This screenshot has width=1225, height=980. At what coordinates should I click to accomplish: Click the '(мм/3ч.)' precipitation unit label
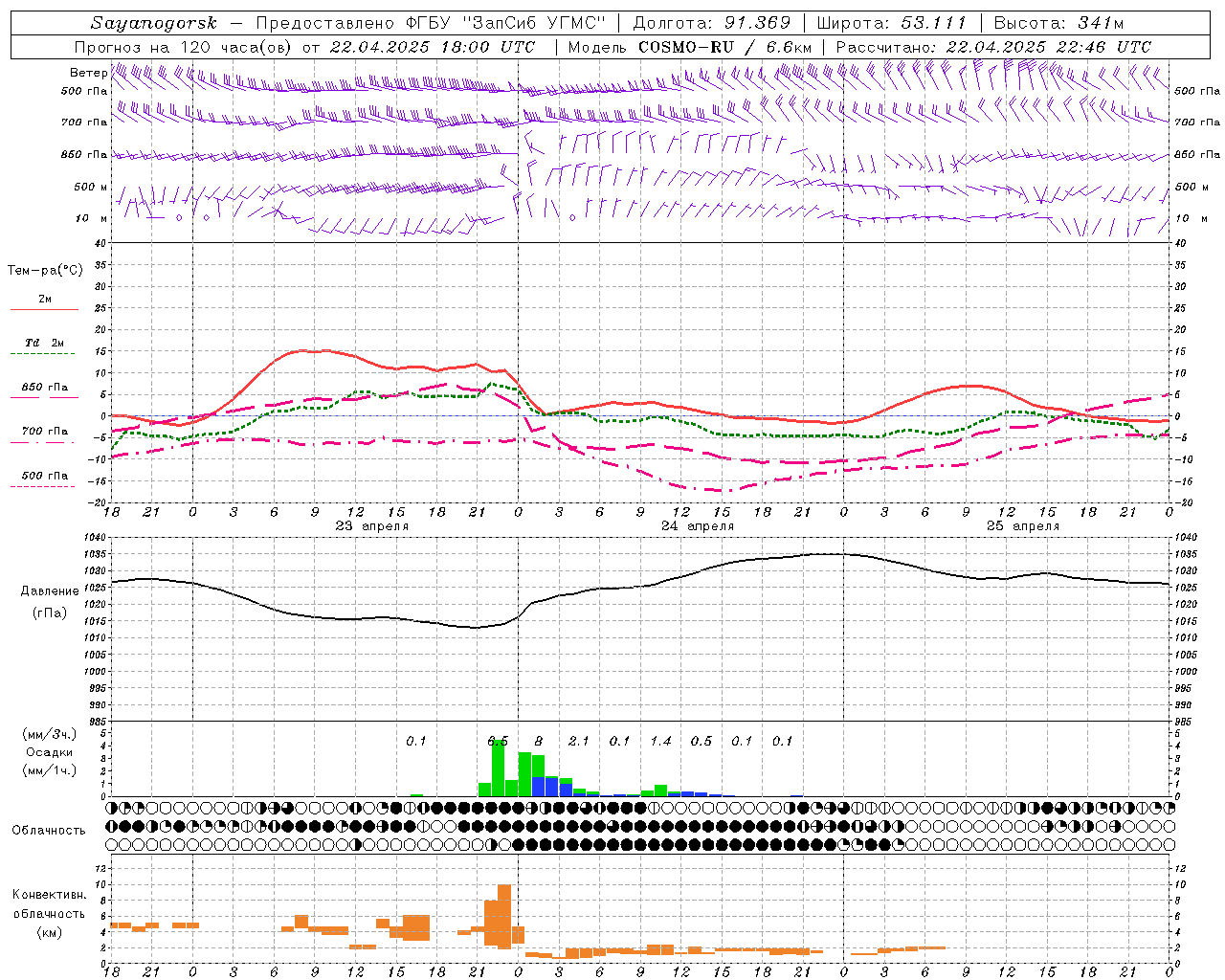(x=50, y=734)
